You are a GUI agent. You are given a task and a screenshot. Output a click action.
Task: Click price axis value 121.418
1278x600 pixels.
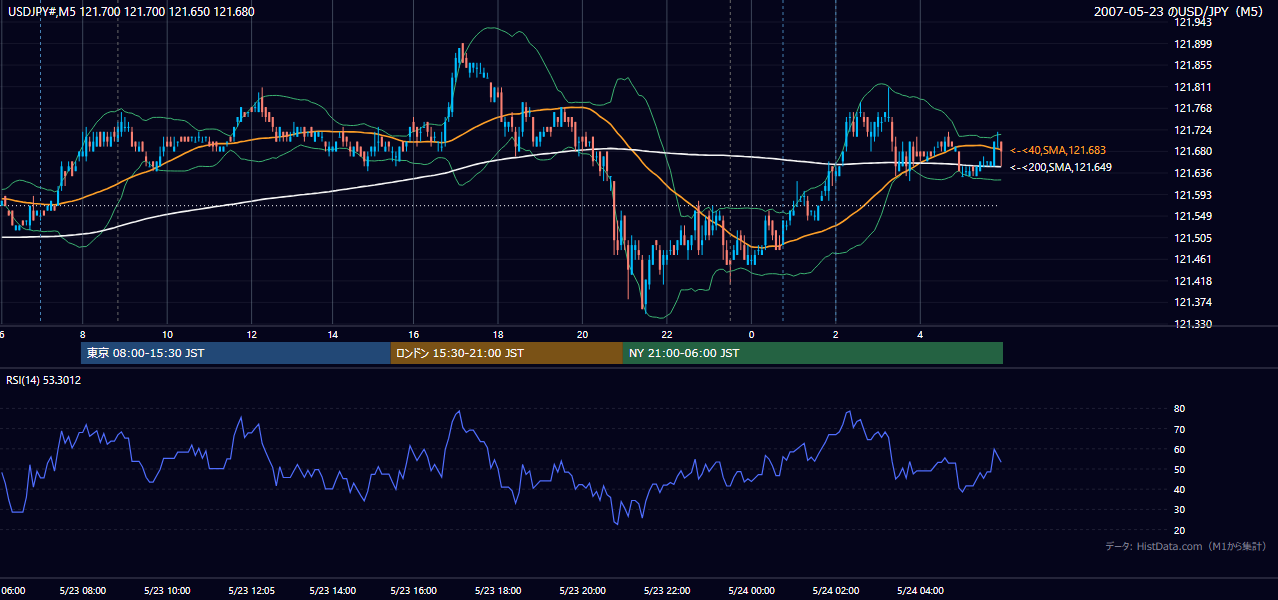point(1194,281)
